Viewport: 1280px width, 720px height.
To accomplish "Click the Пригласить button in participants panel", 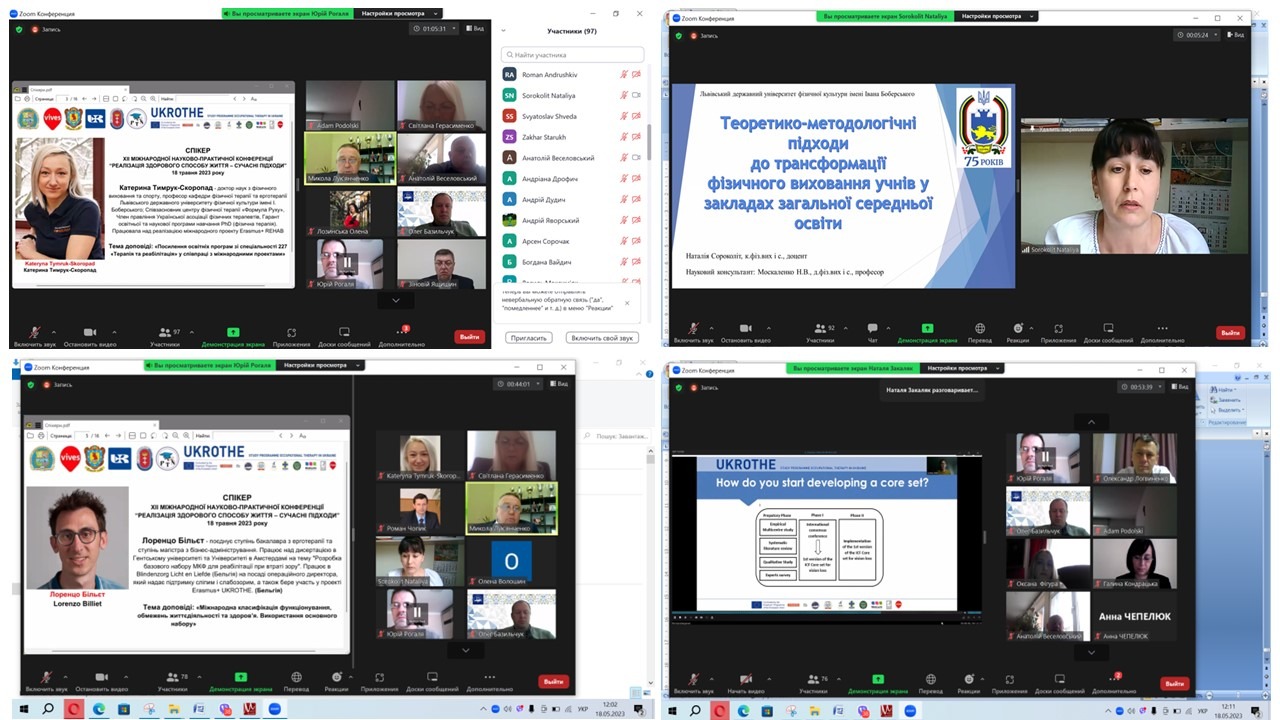I will 527,338.
